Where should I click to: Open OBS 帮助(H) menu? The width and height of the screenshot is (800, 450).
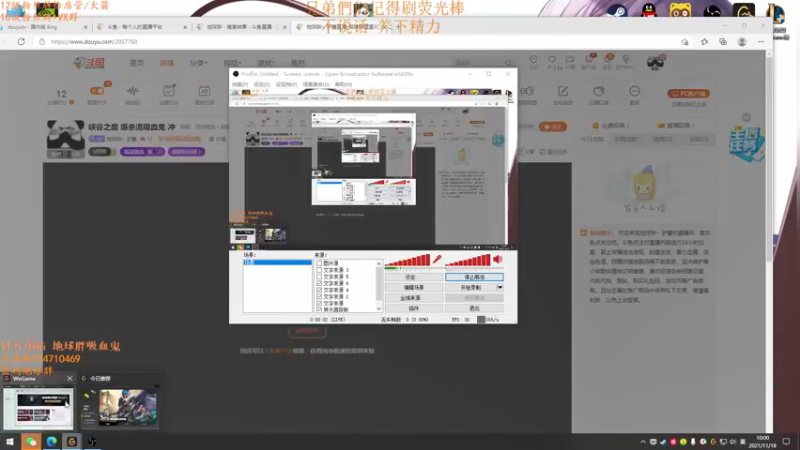[x=343, y=84]
